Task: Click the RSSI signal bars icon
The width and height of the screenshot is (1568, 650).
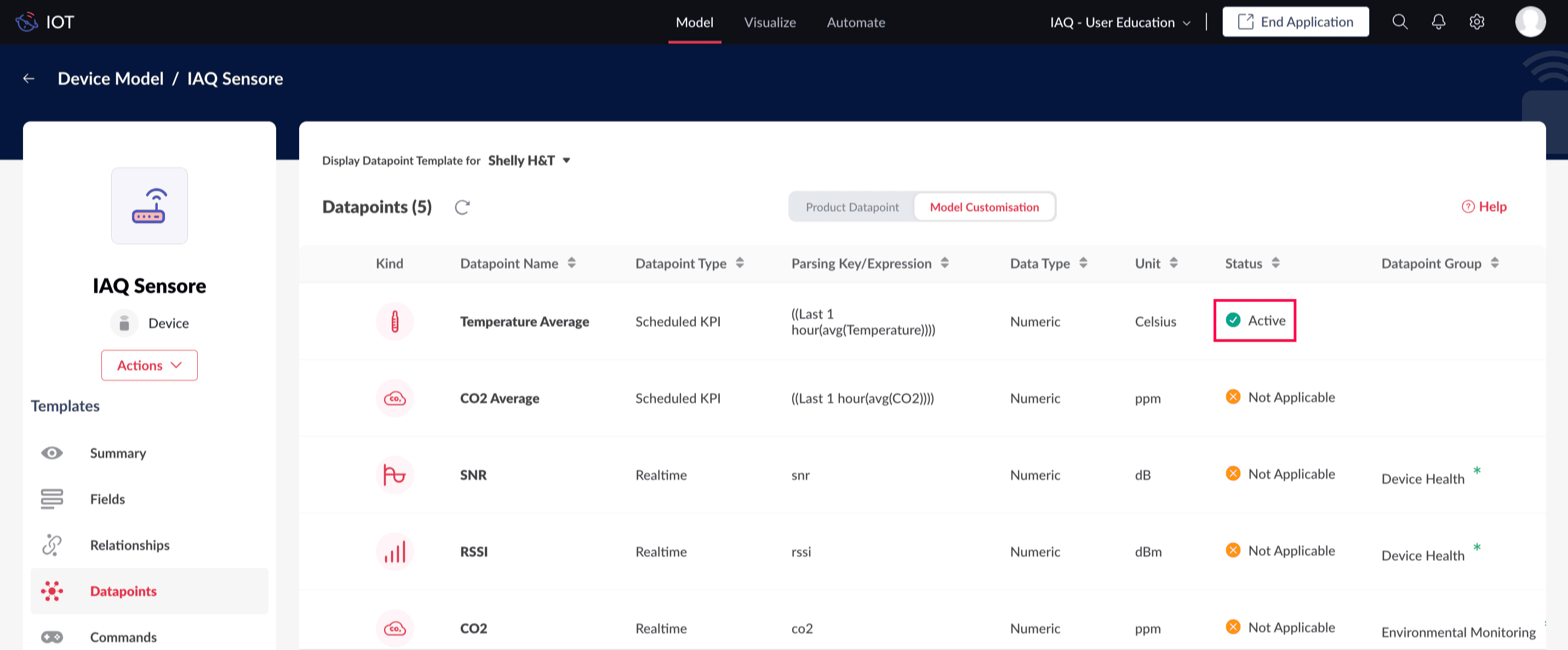Action: pos(394,552)
